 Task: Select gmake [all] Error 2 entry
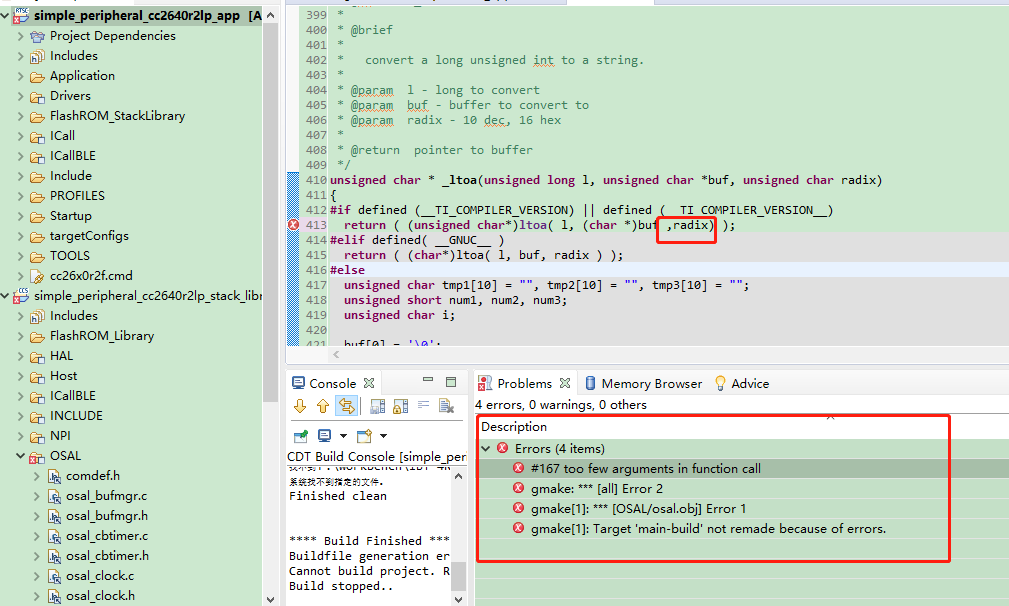pos(597,488)
